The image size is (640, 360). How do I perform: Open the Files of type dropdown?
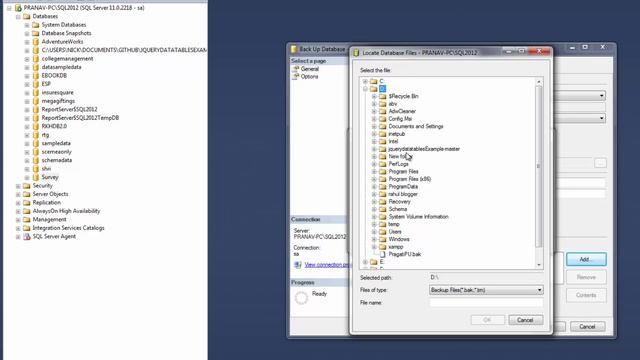coord(540,290)
